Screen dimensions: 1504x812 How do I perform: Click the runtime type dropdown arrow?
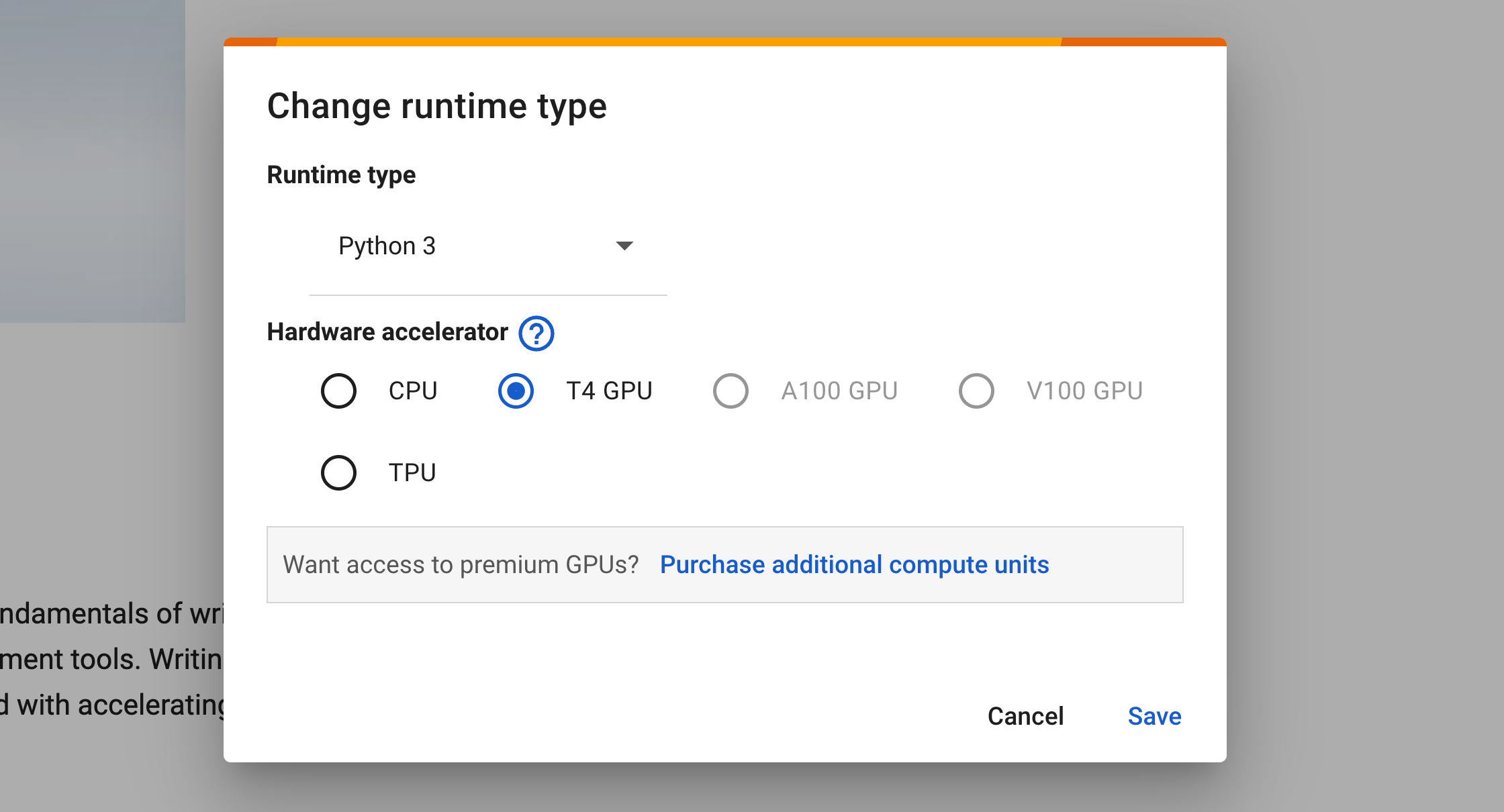coord(624,246)
